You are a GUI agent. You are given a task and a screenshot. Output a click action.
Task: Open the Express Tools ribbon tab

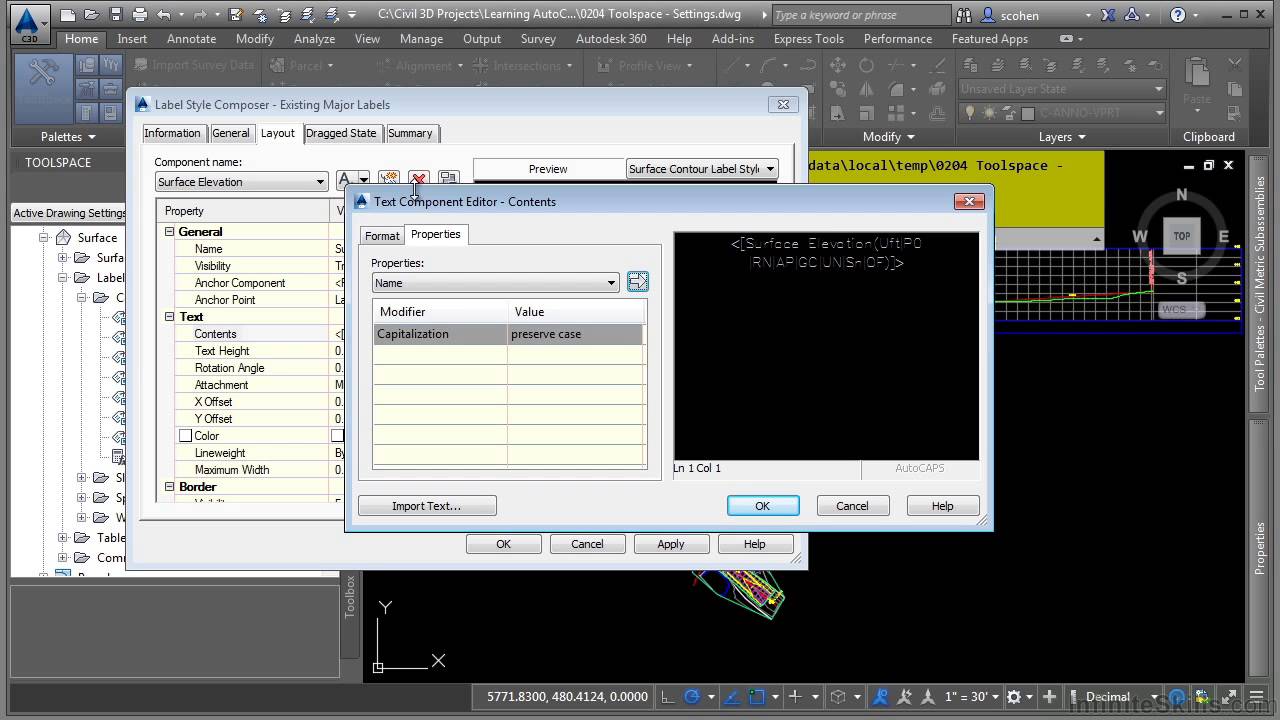(809, 39)
